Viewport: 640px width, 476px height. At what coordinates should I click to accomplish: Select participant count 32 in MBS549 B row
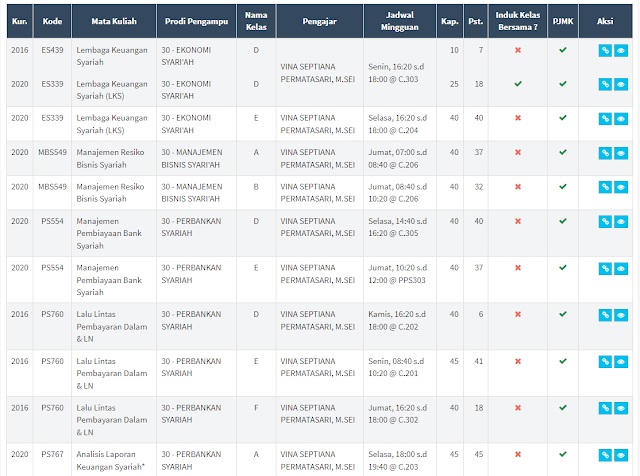tap(478, 187)
